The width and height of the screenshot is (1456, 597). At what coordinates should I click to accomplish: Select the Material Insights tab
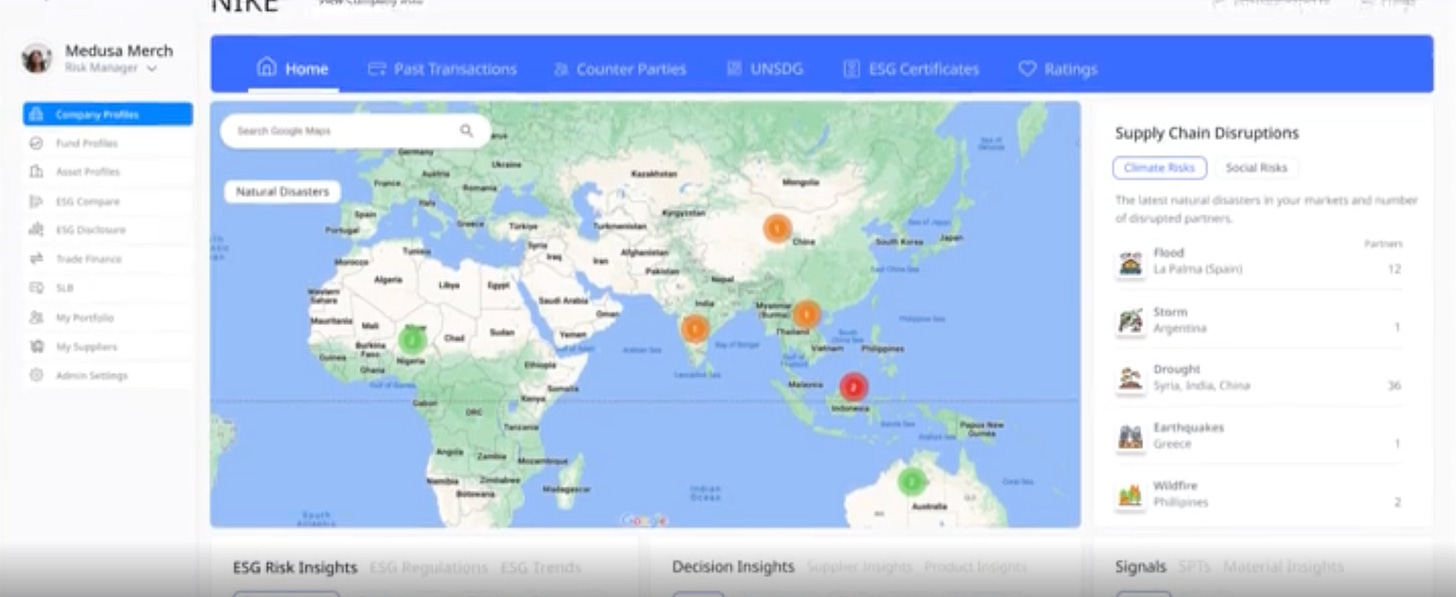coord(1283,567)
